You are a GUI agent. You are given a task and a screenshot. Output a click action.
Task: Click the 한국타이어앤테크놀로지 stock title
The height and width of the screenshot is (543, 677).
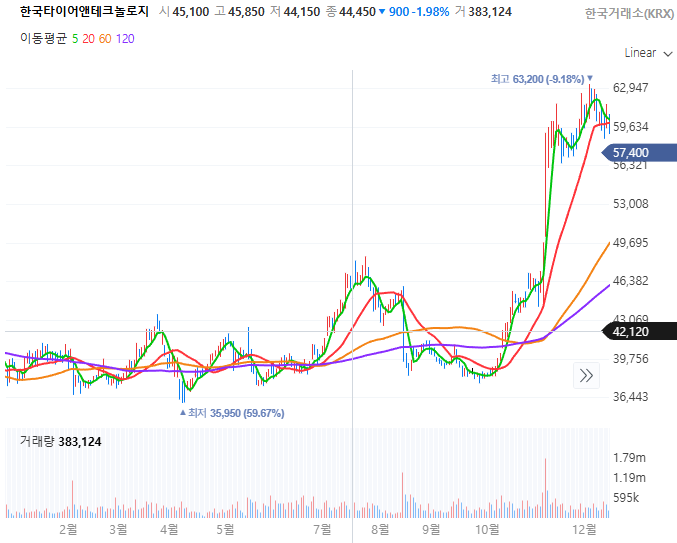(84, 12)
